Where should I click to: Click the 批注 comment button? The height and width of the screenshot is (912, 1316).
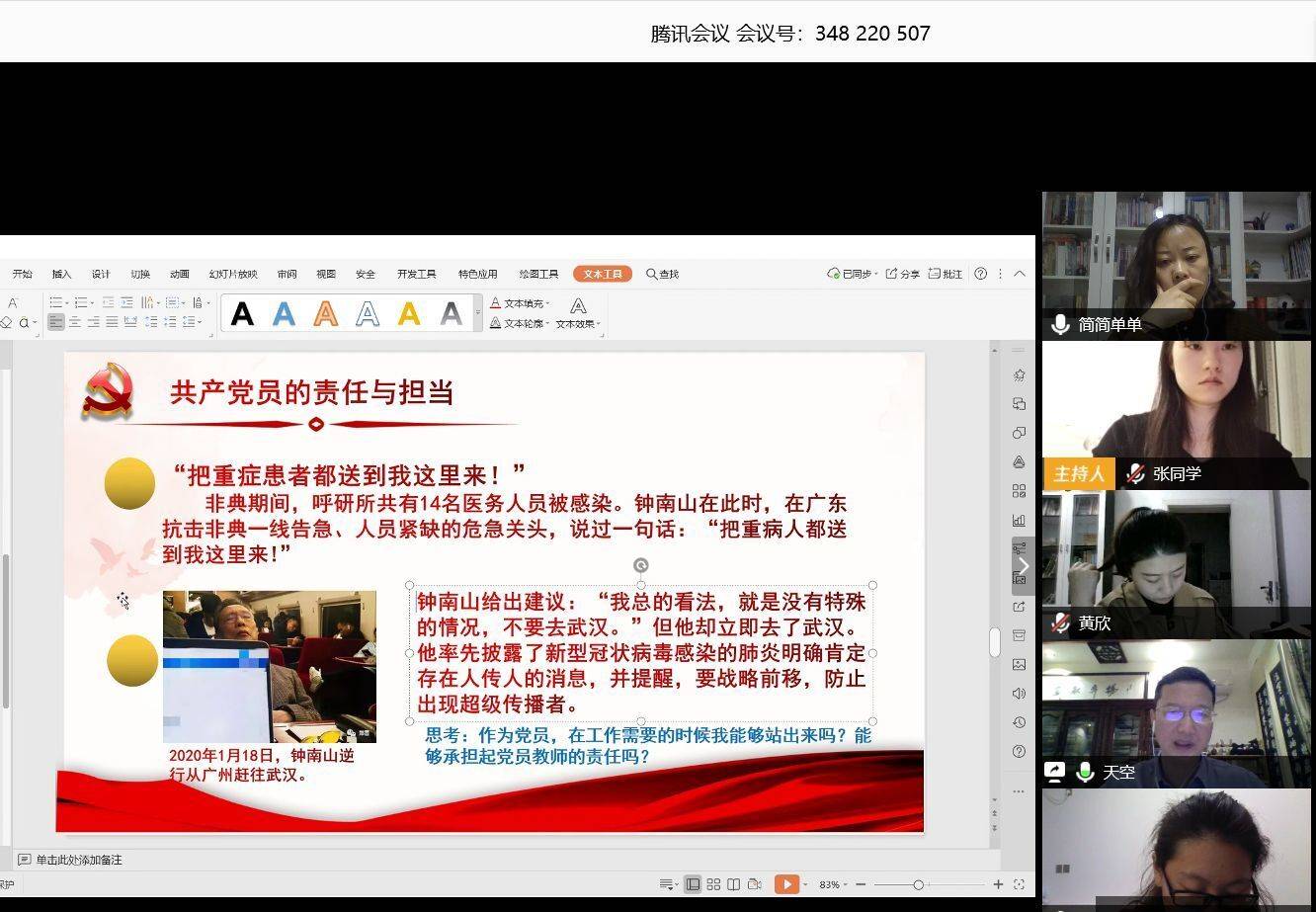point(946,274)
